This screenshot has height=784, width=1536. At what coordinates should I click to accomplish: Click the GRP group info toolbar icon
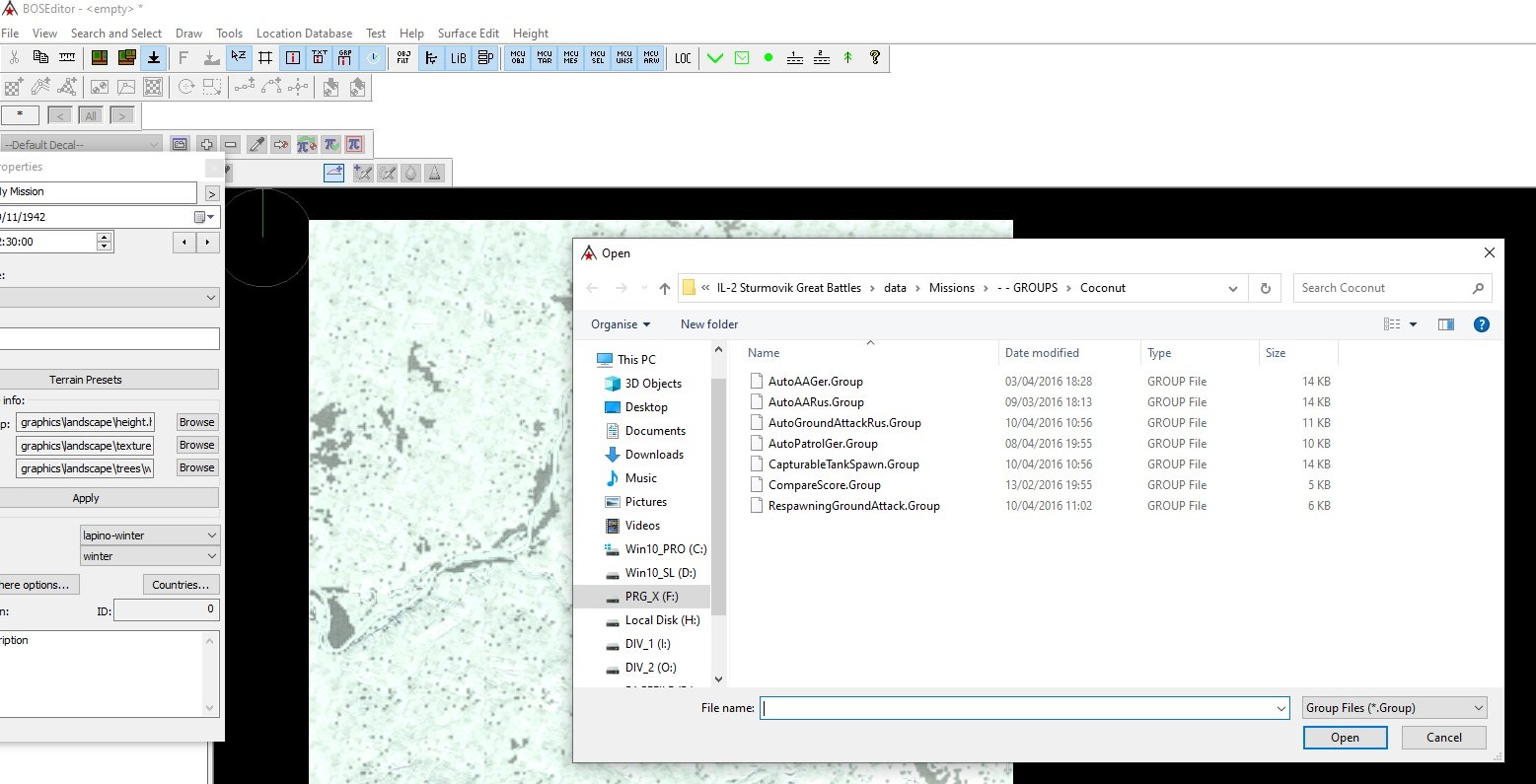click(345, 58)
